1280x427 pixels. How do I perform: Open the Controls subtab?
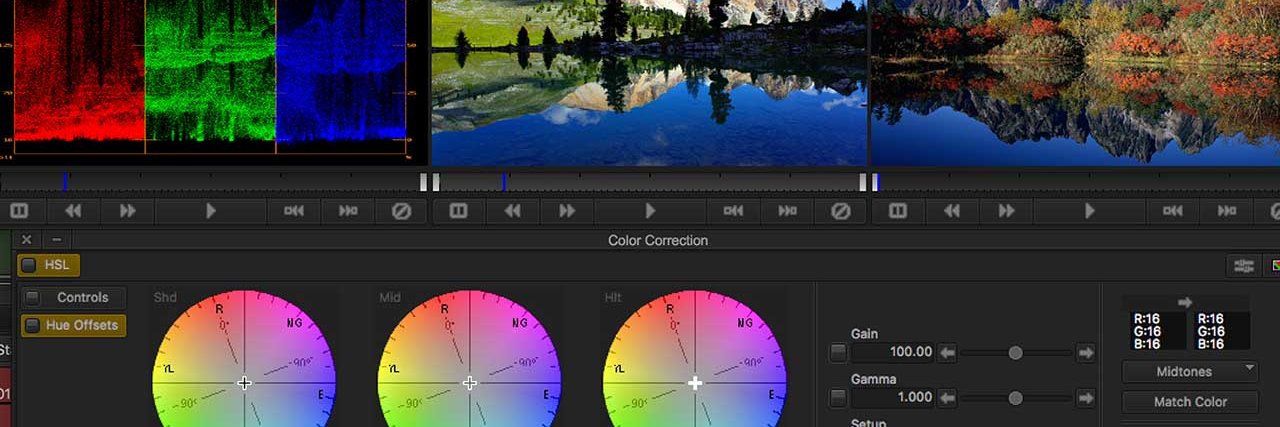(82, 297)
